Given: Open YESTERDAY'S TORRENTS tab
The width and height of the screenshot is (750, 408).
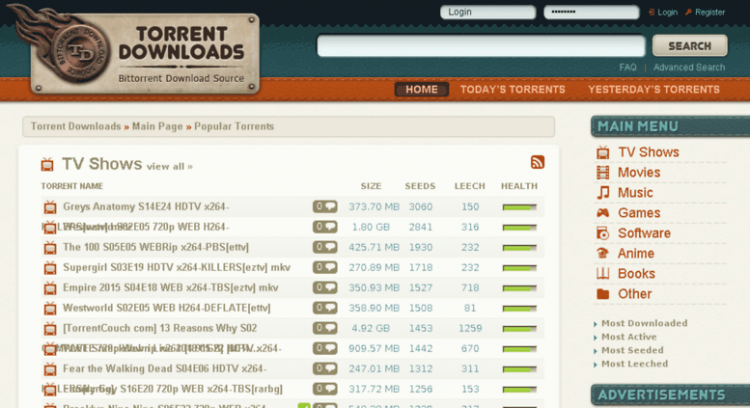Looking at the screenshot, I should 654,89.
